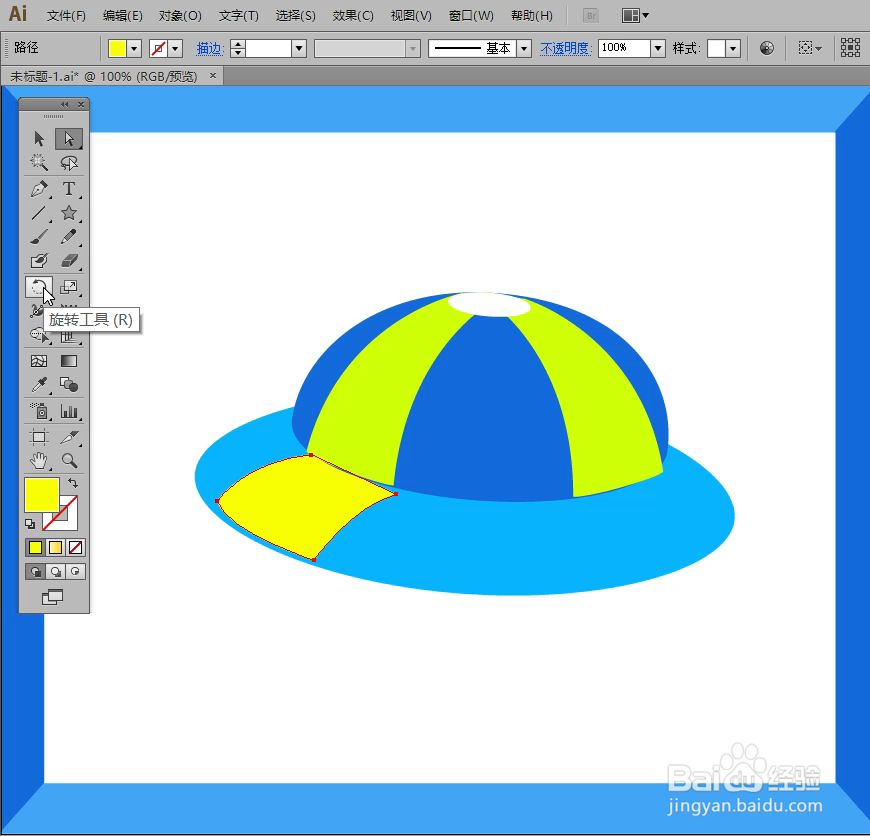Open the Change Screen Mode button
Viewport: 870px width, 836px height.
click(53, 597)
